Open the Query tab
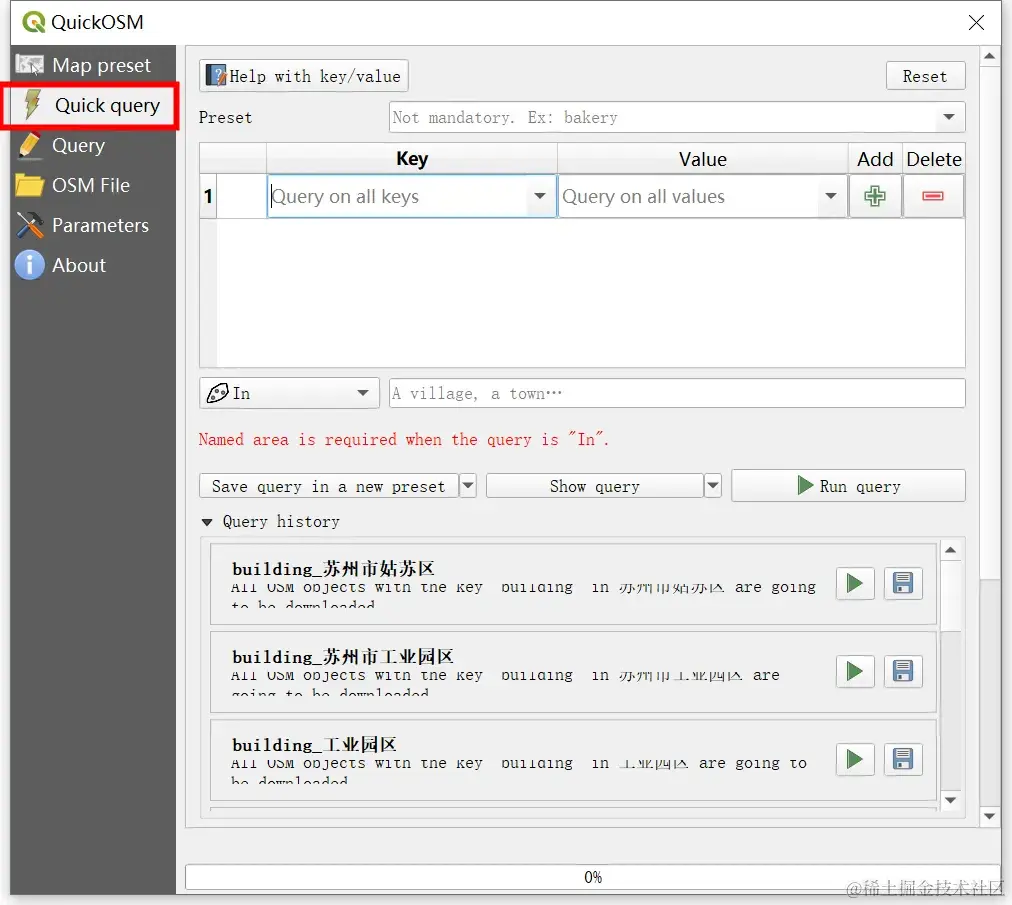Screen dimensions: 1012x905 [93, 145]
